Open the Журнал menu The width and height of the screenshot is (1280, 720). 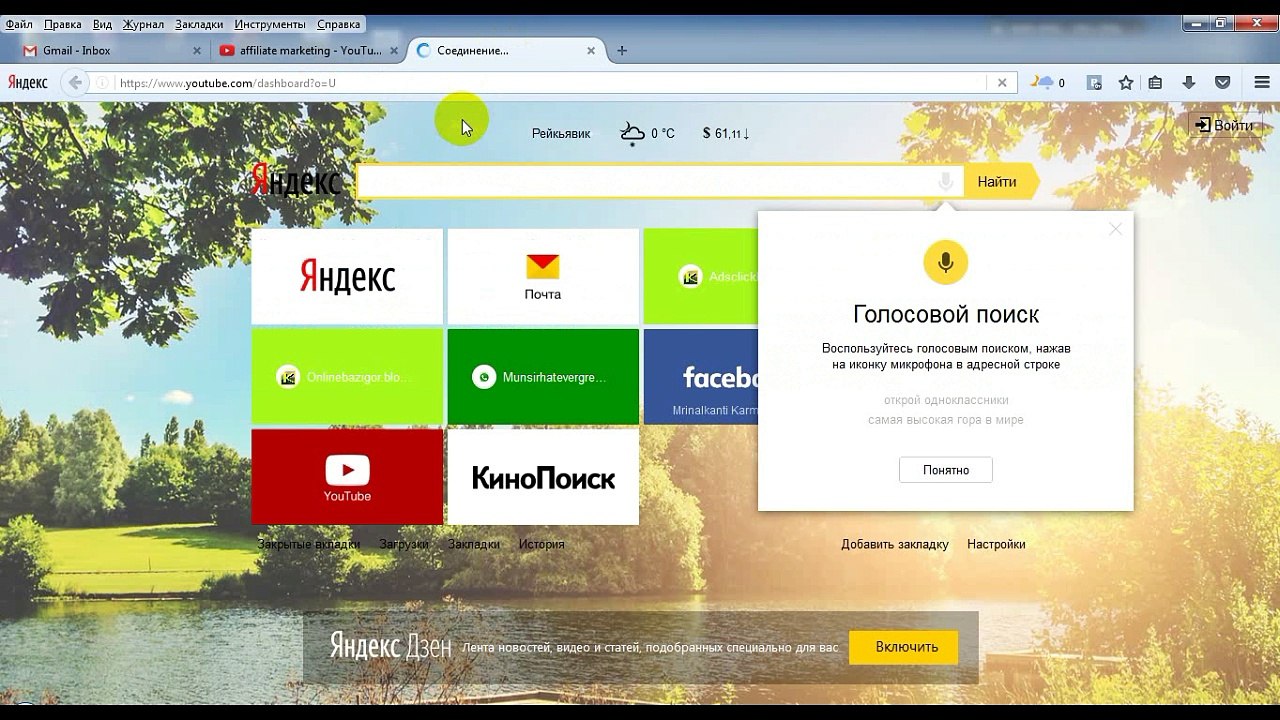click(143, 24)
